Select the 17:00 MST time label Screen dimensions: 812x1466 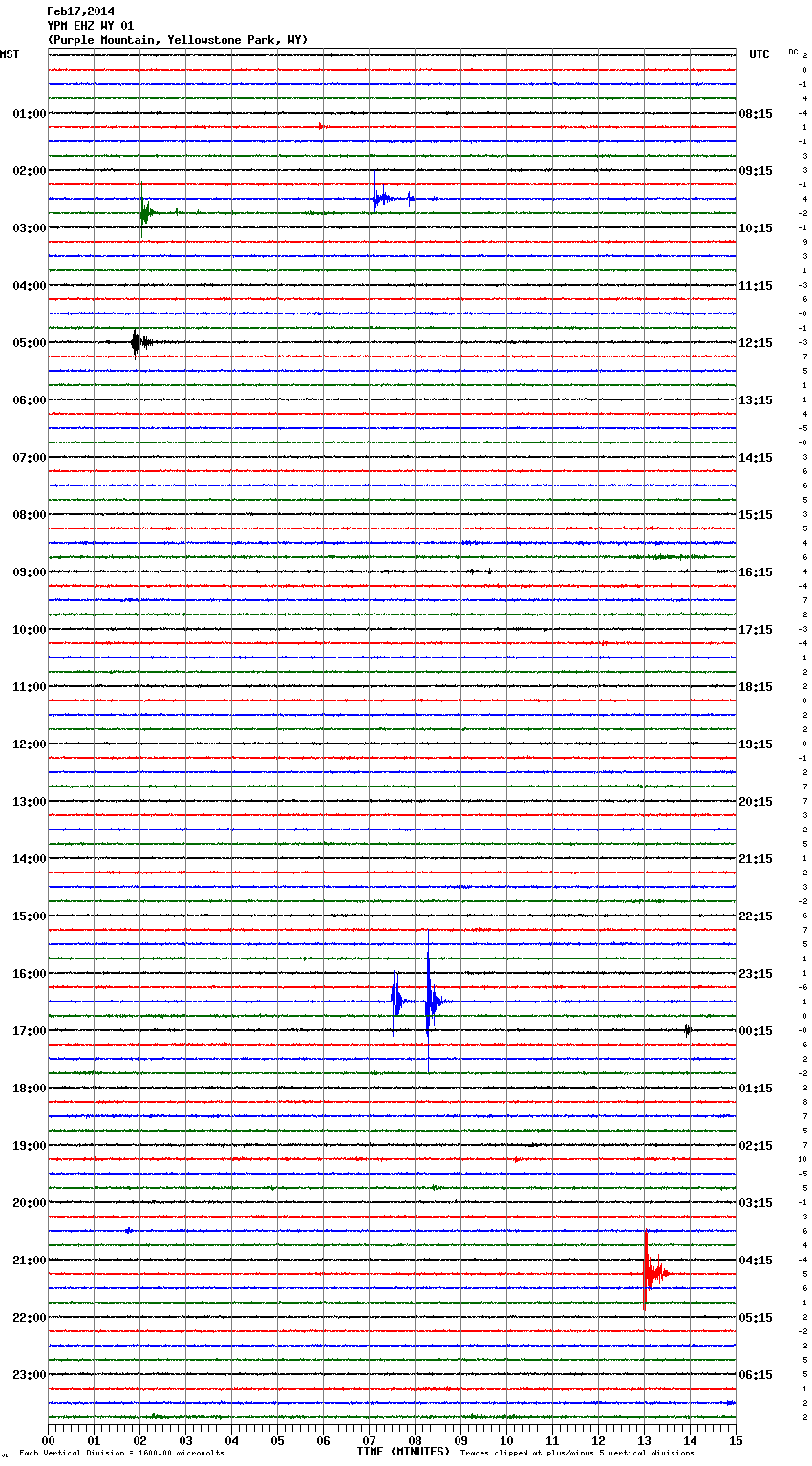30,1031
